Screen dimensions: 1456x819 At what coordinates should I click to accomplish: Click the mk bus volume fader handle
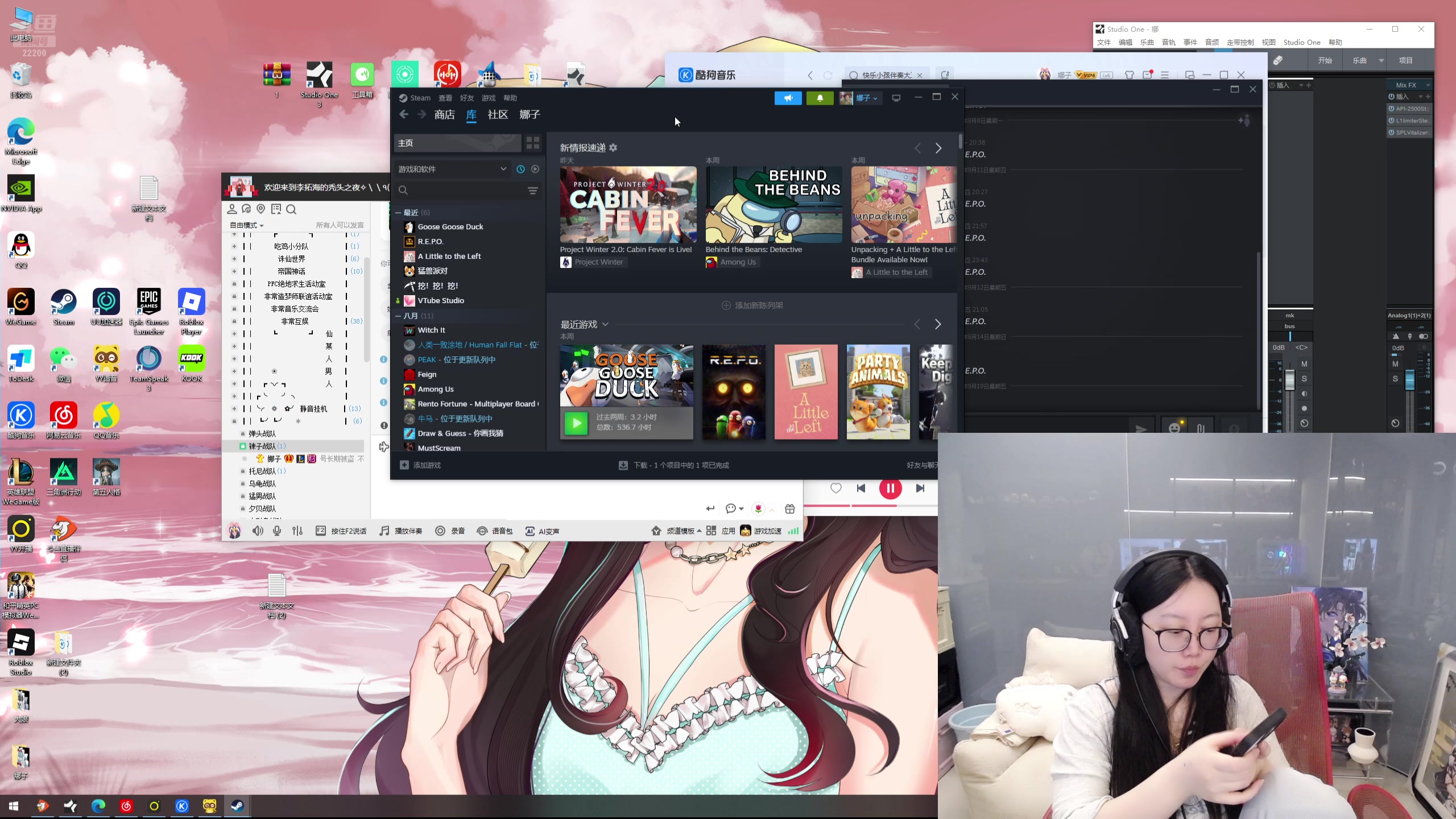pyautogui.click(x=1289, y=380)
